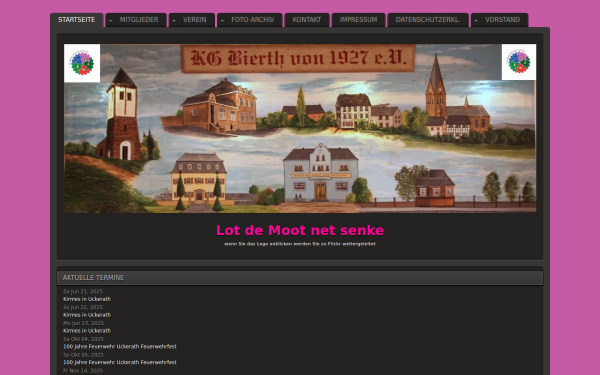600x375 pixels.
Task: Click the Flickr redirect hint text
Action: click(x=300, y=244)
